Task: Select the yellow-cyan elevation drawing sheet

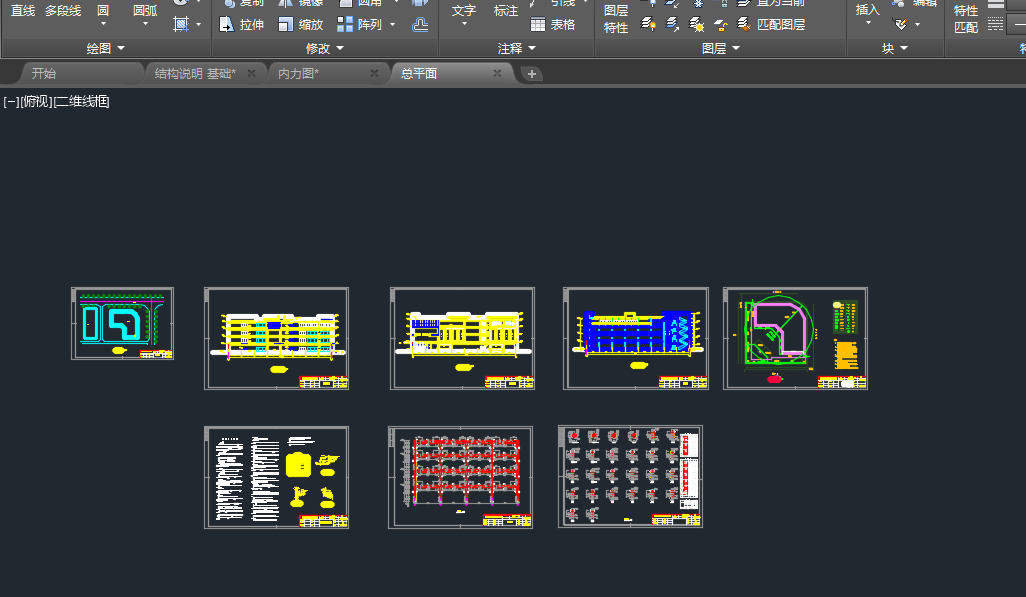Action: (276, 338)
